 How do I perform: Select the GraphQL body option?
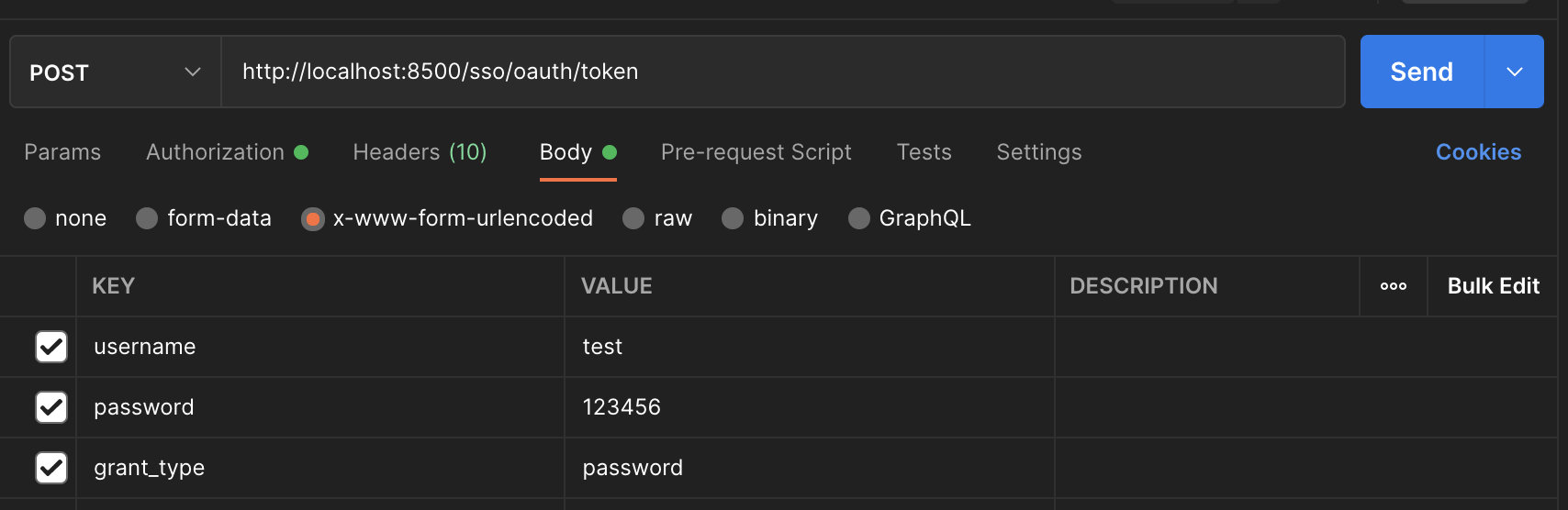point(859,218)
